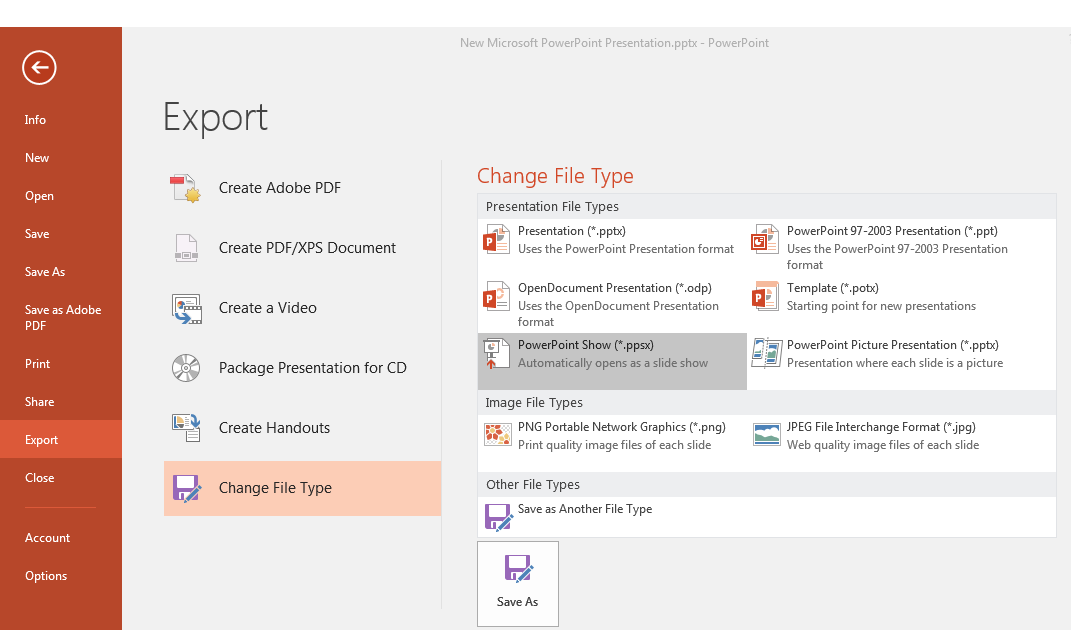
Task: Click the OpenDocument Presentation icon
Action: [497, 296]
